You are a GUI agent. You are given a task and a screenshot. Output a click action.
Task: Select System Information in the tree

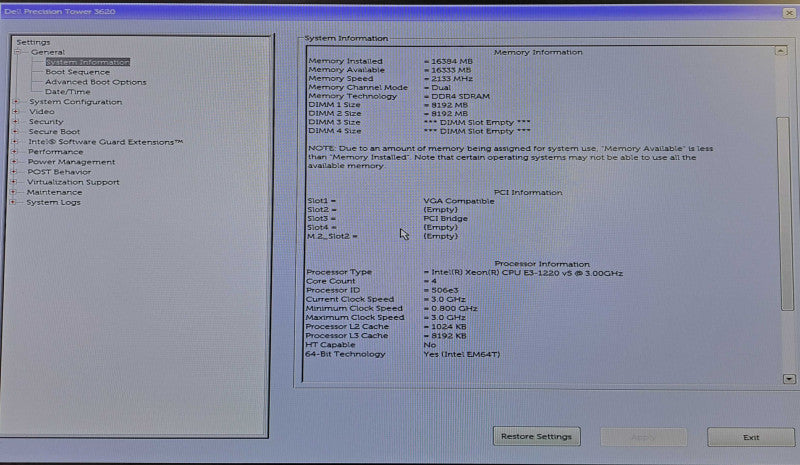(88, 62)
